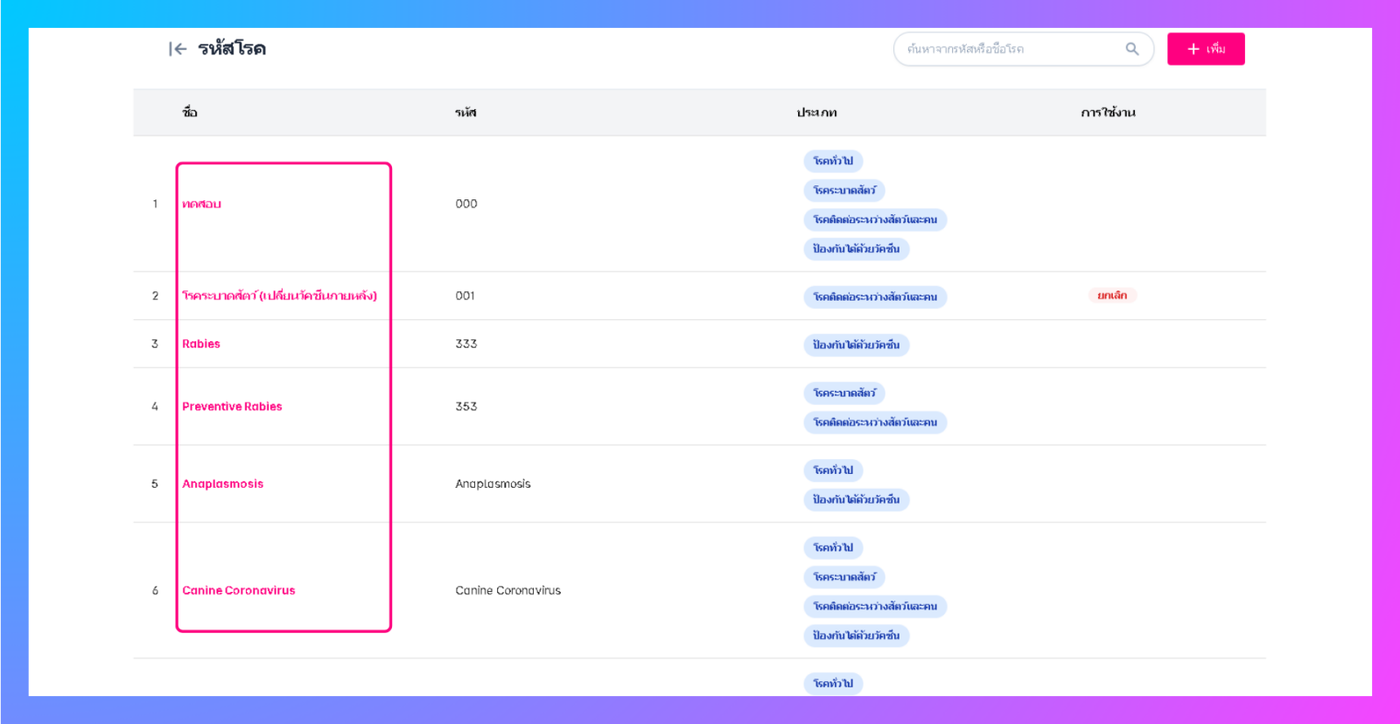1400x724 pixels.
Task: Click โรคติดต่อระหว่างสัตว์และคน tag in code 001 row
Action: coord(875,297)
